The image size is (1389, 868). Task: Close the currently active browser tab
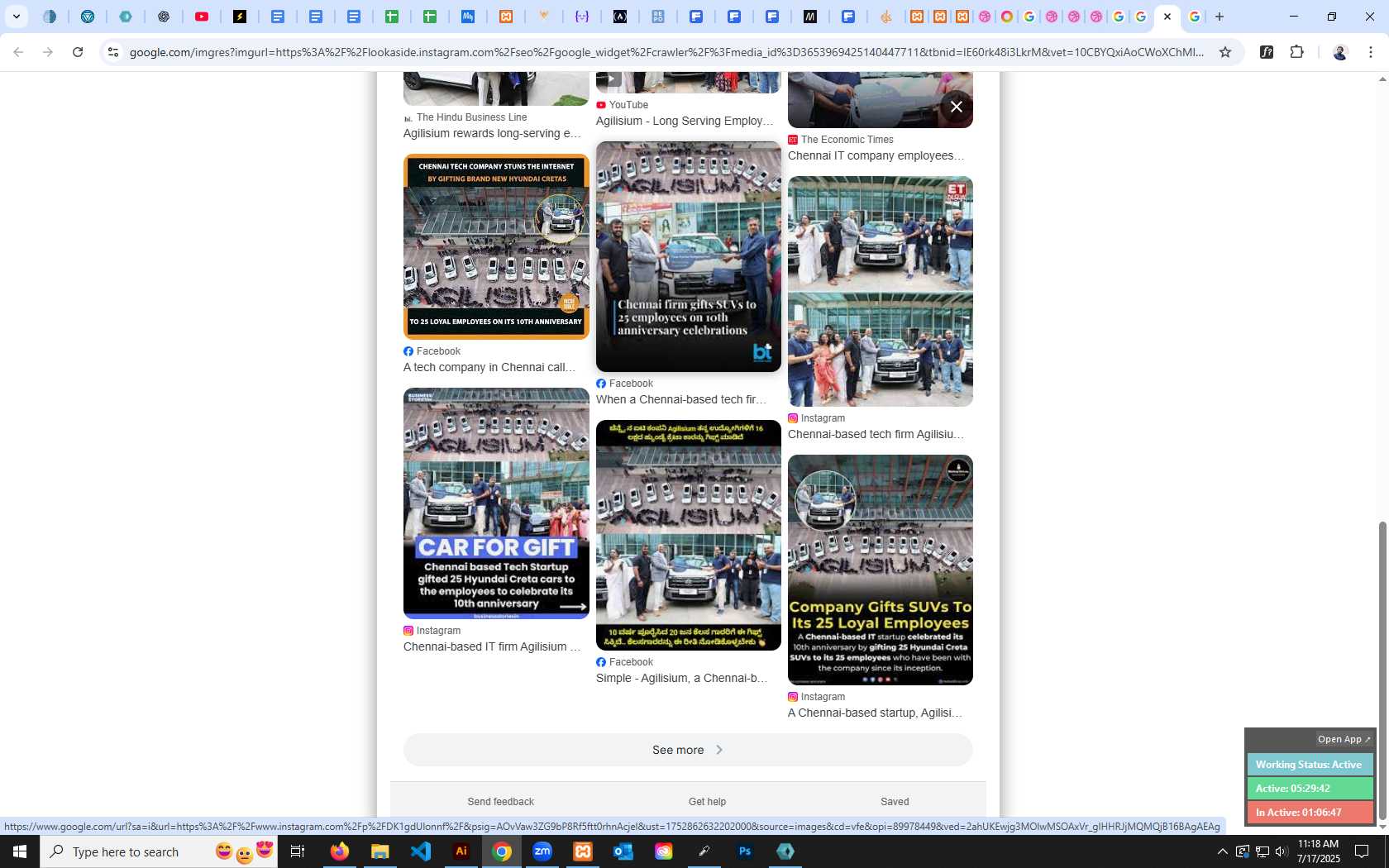1167,17
